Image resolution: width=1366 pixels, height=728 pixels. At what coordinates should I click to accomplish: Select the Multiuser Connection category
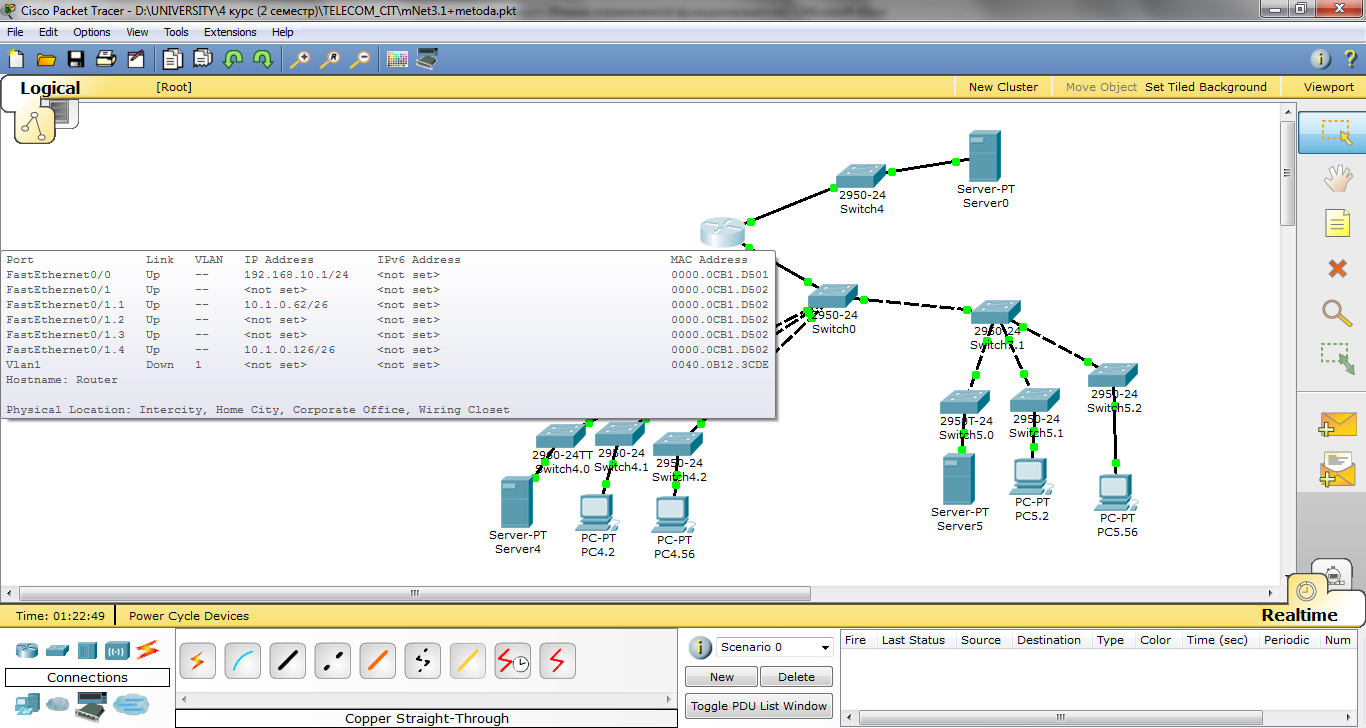click(x=131, y=704)
